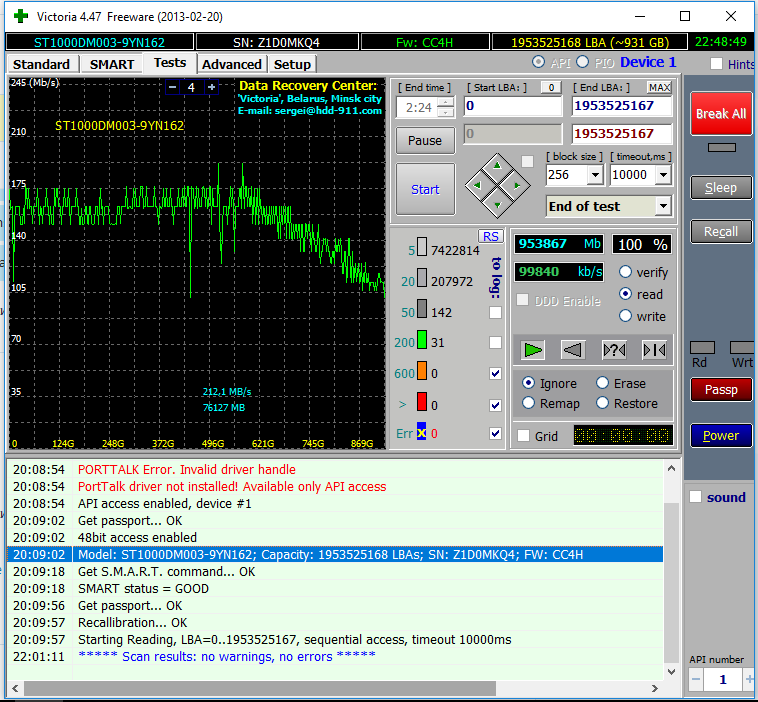Click the blue Err X block icon

422,432
